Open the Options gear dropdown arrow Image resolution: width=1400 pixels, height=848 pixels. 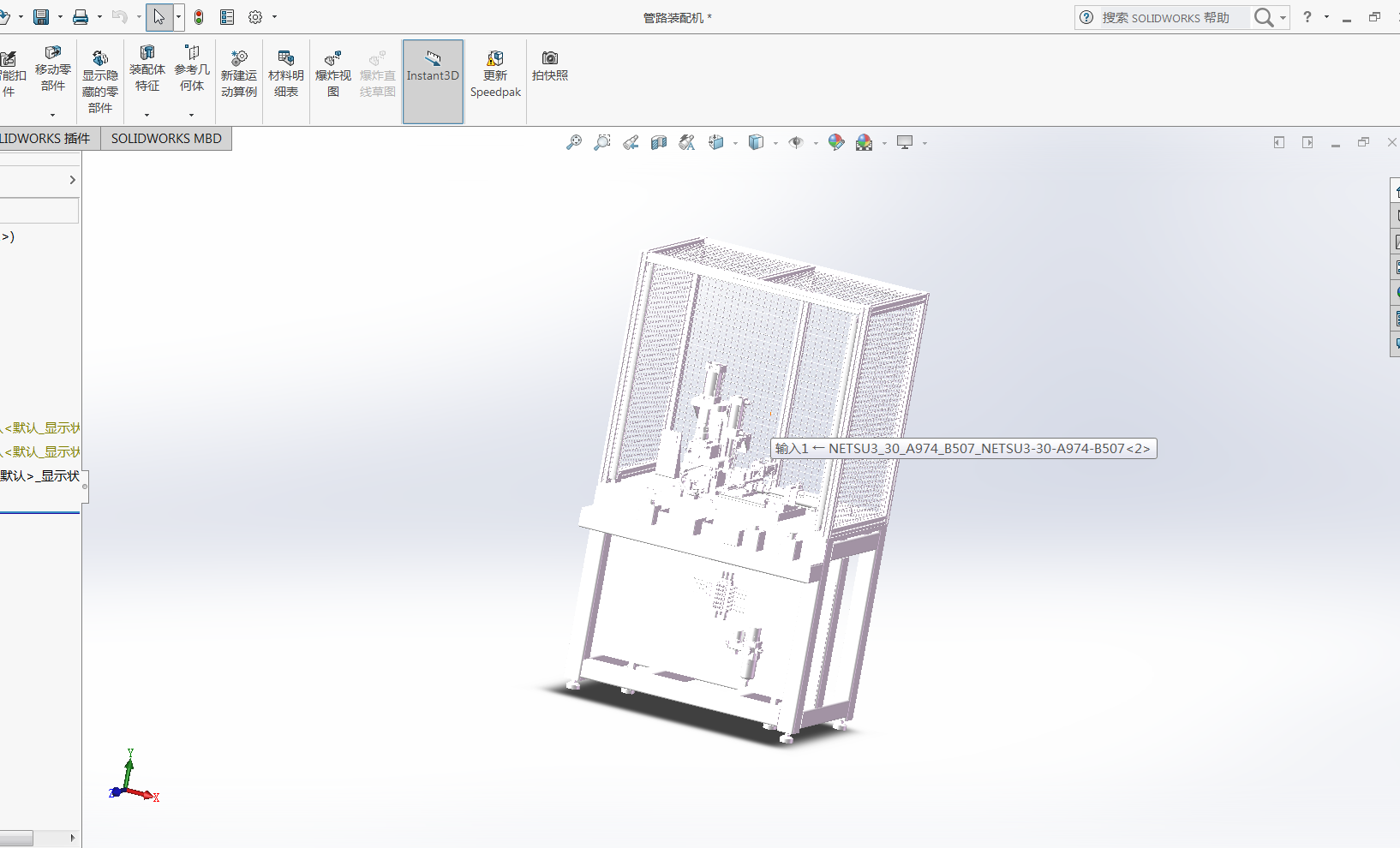[x=274, y=17]
